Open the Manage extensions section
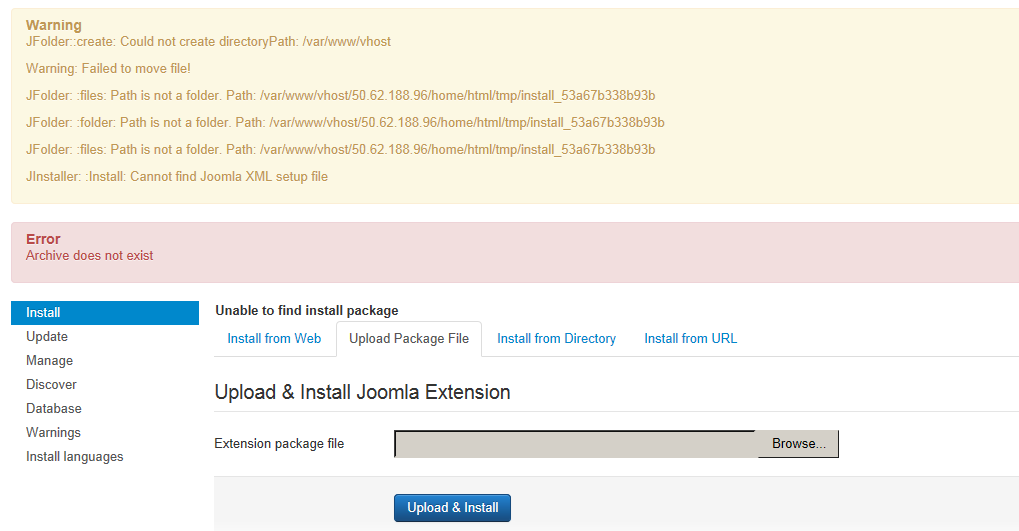This screenshot has width=1019, height=531. [x=50, y=361]
